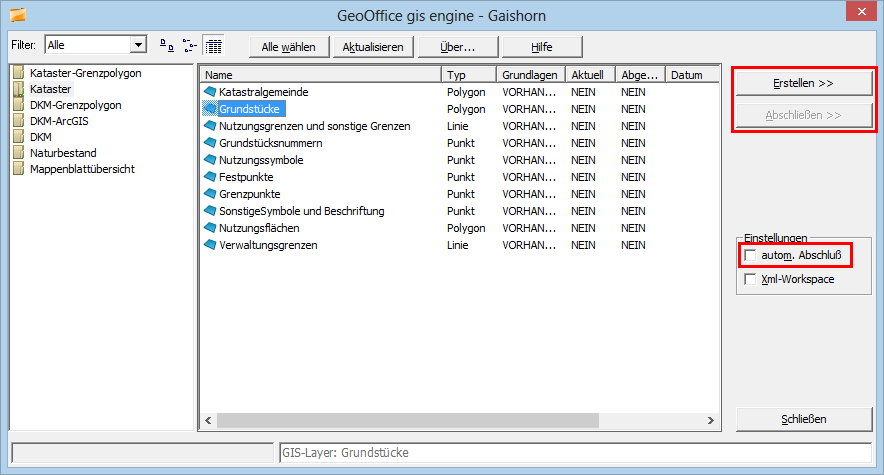Sort list by the Typ column header
The image size is (884, 475).
pyautogui.click(x=469, y=75)
